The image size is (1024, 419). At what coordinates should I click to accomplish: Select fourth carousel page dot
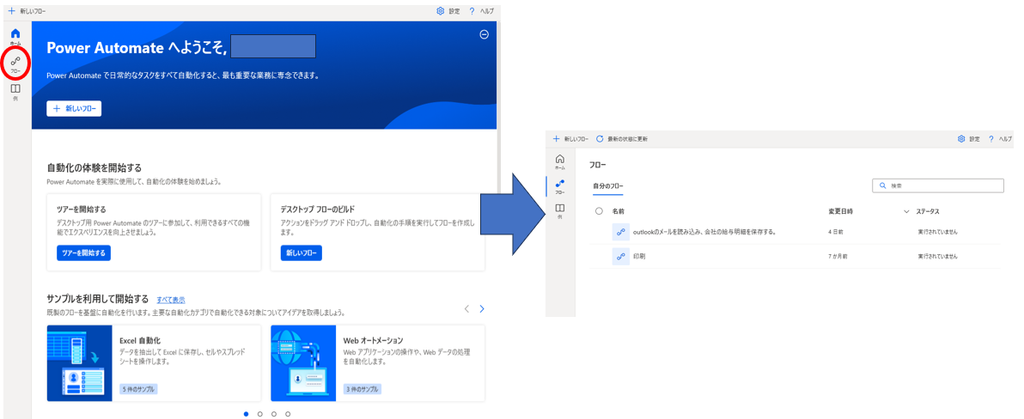288,413
